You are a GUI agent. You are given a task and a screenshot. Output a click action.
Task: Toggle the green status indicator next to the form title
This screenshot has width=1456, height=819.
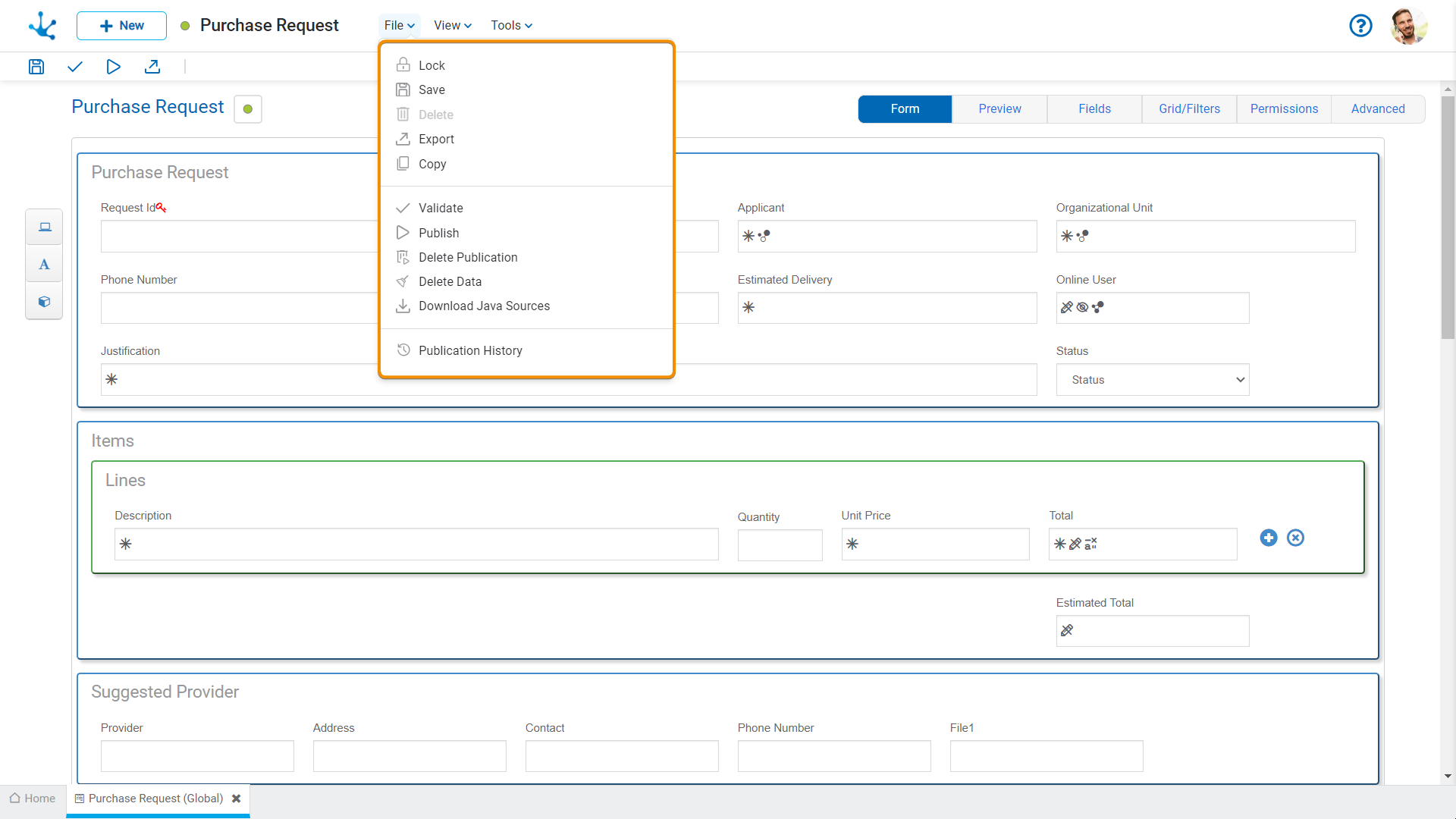click(x=248, y=109)
